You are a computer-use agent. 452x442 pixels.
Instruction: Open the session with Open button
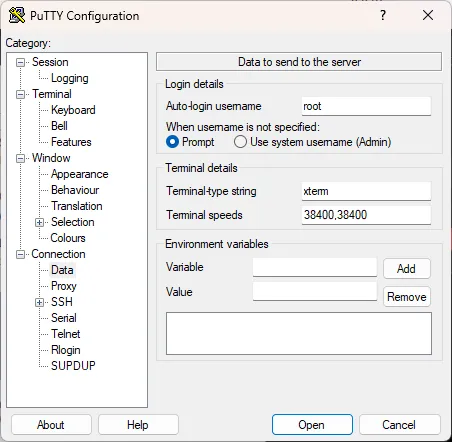[312, 425]
